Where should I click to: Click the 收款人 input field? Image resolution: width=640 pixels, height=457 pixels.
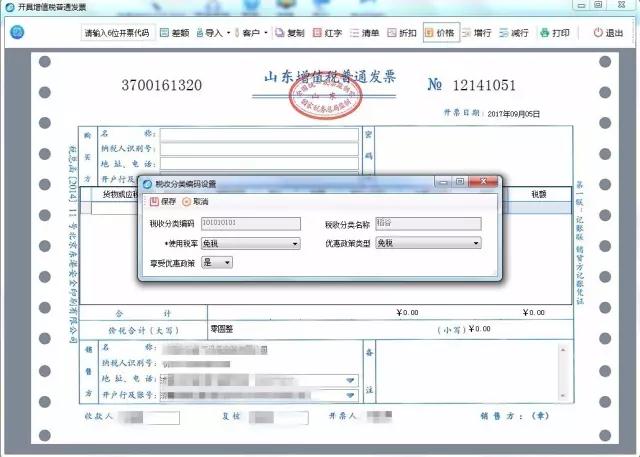[149, 417]
